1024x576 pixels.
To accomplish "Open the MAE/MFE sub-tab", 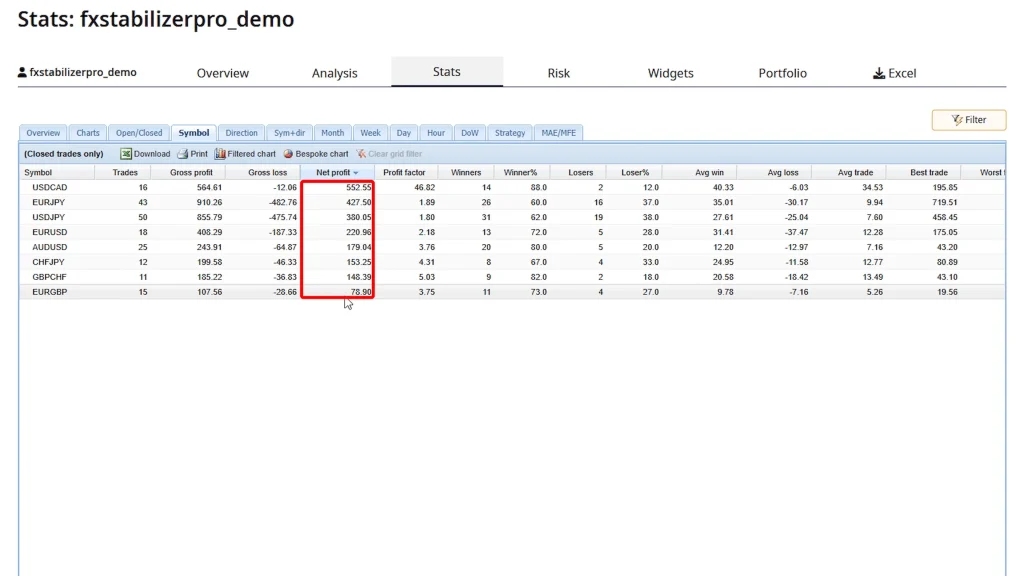I will (x=559, y=133).
